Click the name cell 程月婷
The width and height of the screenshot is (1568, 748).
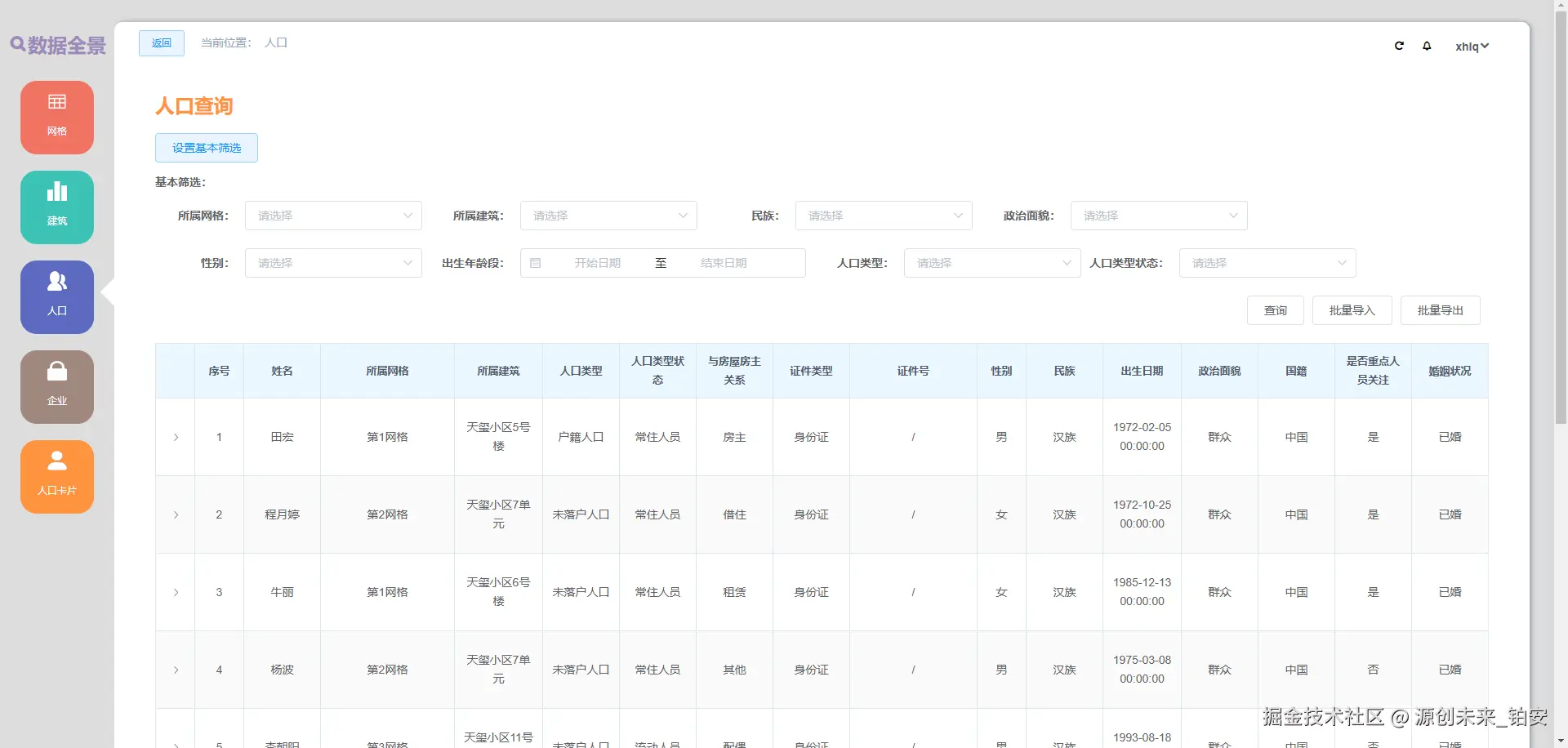coord(282,515)
